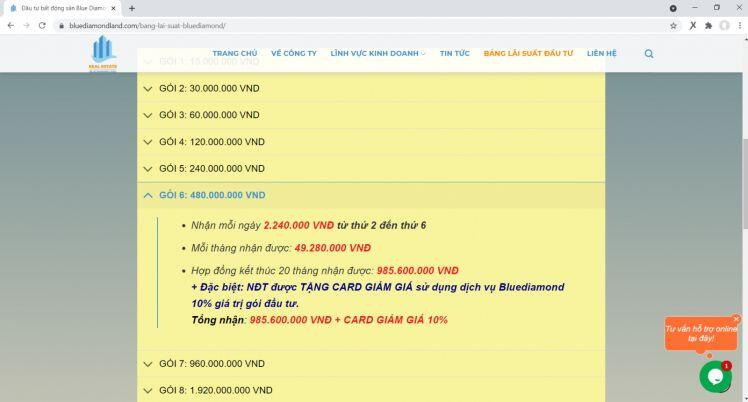Go to TRANG CHỦ menu item

[235, 53]
